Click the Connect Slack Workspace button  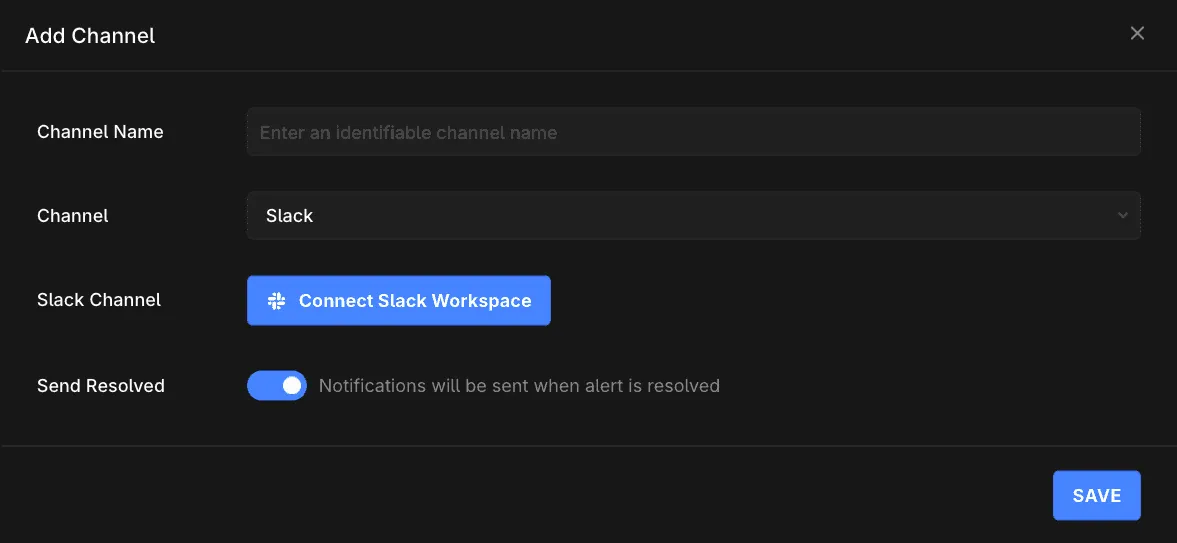coord(399,300)
